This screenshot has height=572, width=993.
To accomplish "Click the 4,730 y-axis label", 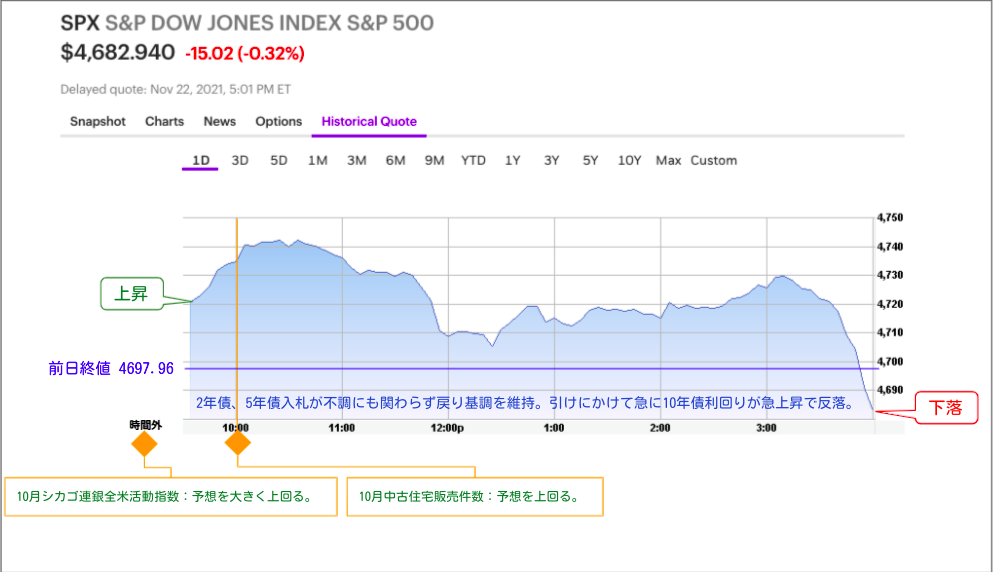I will (890, 275).
